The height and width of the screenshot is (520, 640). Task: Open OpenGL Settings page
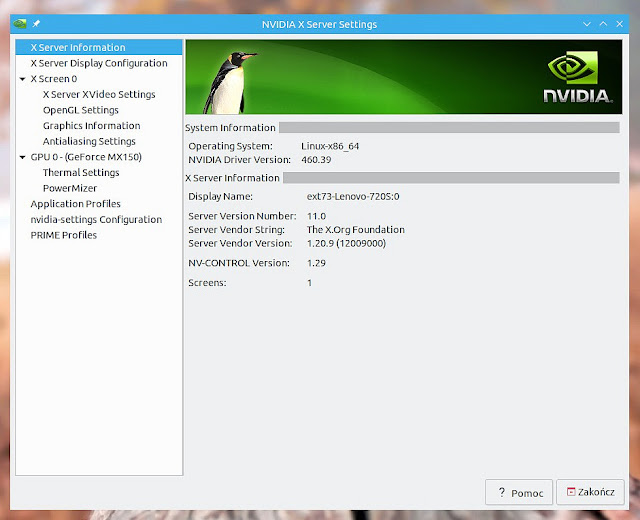81,110
